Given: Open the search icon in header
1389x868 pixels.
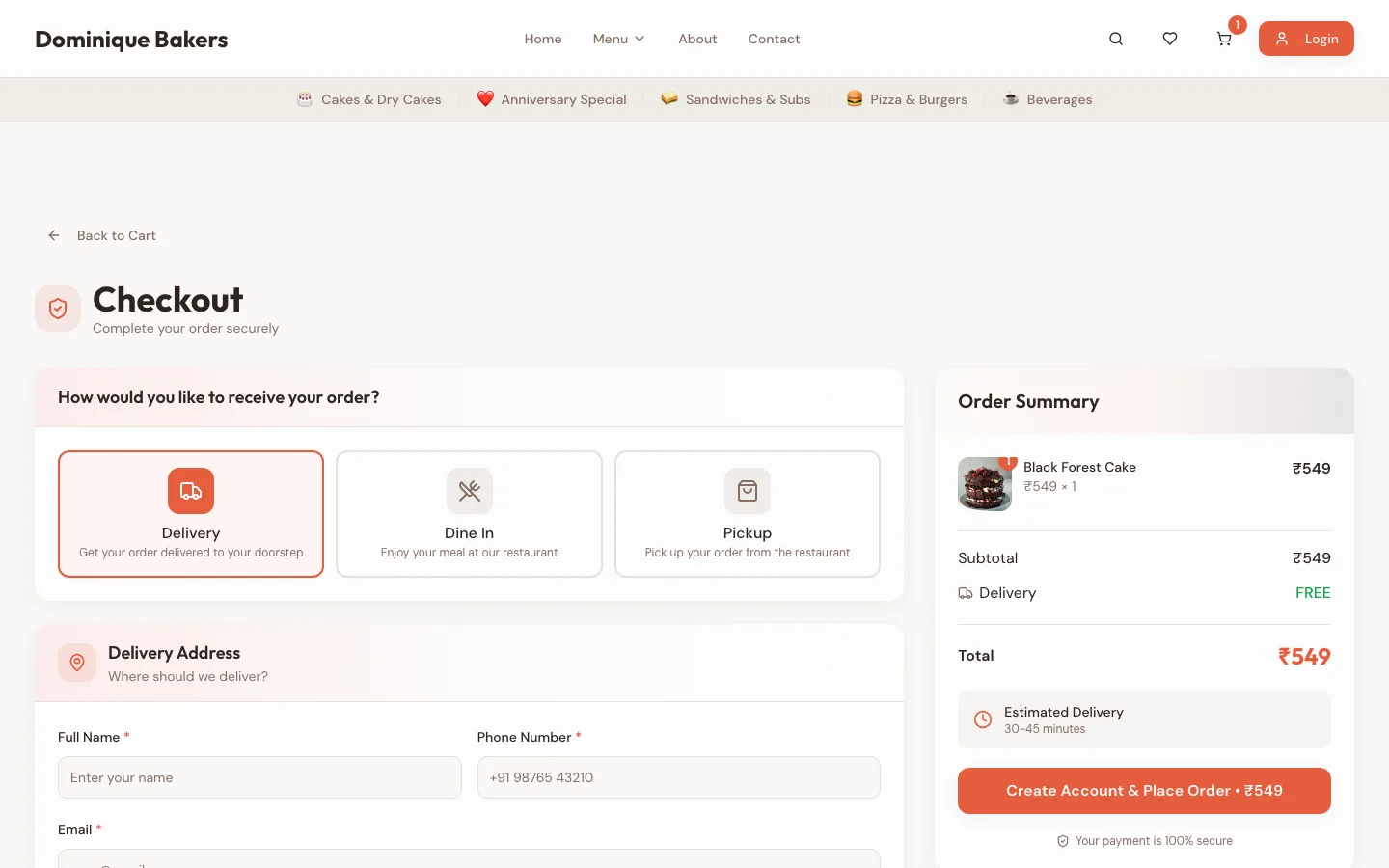Looking at the screenshot, I should point(1116,39).
